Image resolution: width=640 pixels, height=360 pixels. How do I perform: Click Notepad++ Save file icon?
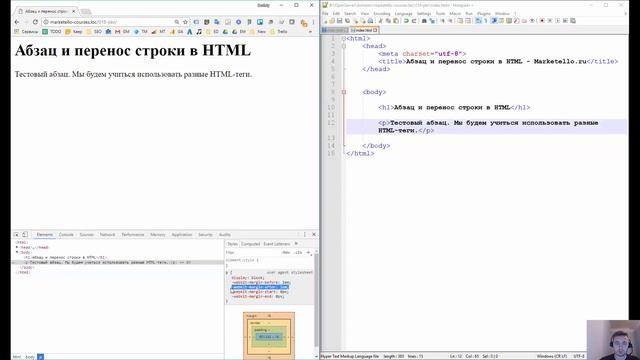(339, 21)
